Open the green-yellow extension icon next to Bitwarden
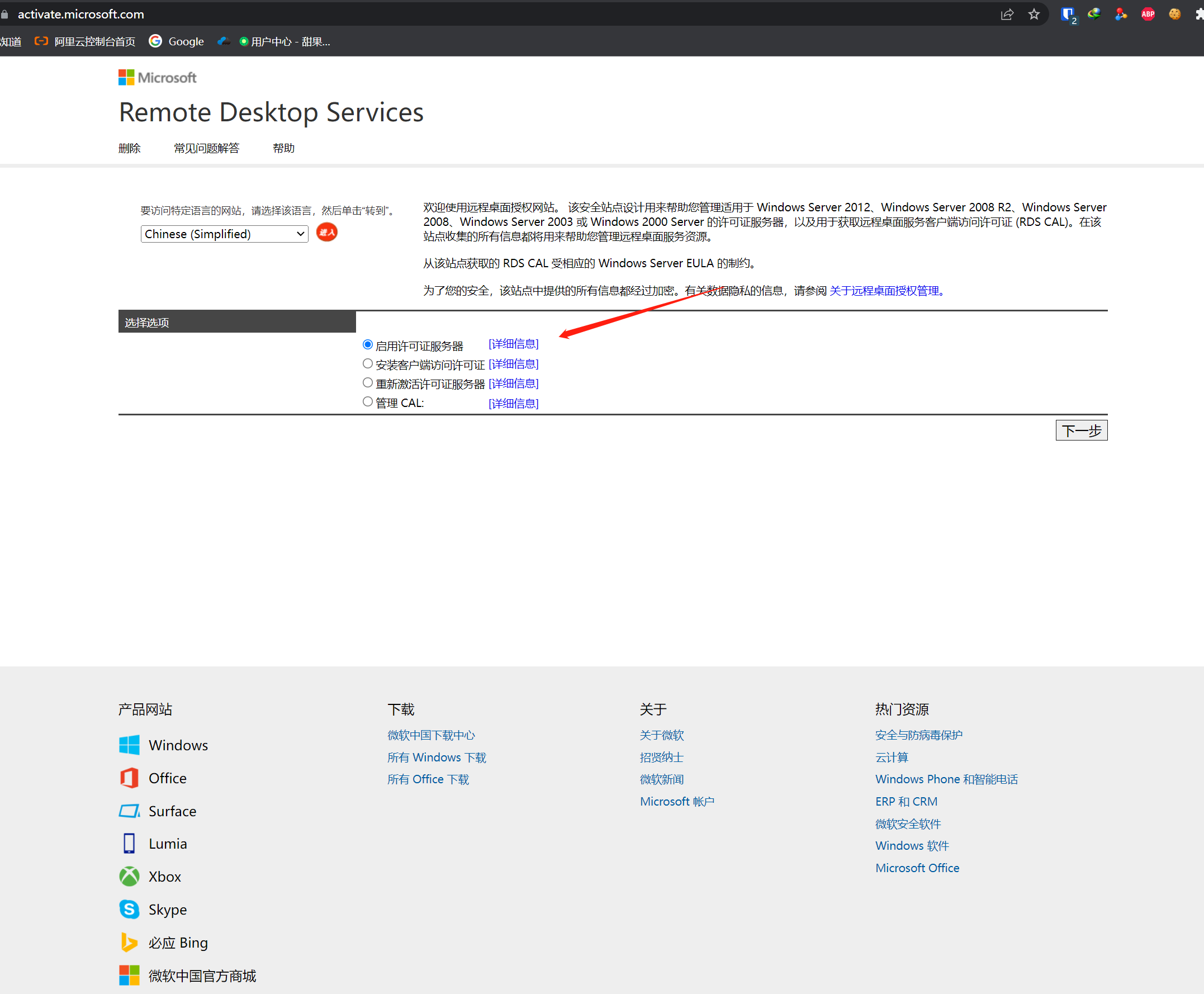This screenshot has width=1204, height=994. pos(1094,15)
